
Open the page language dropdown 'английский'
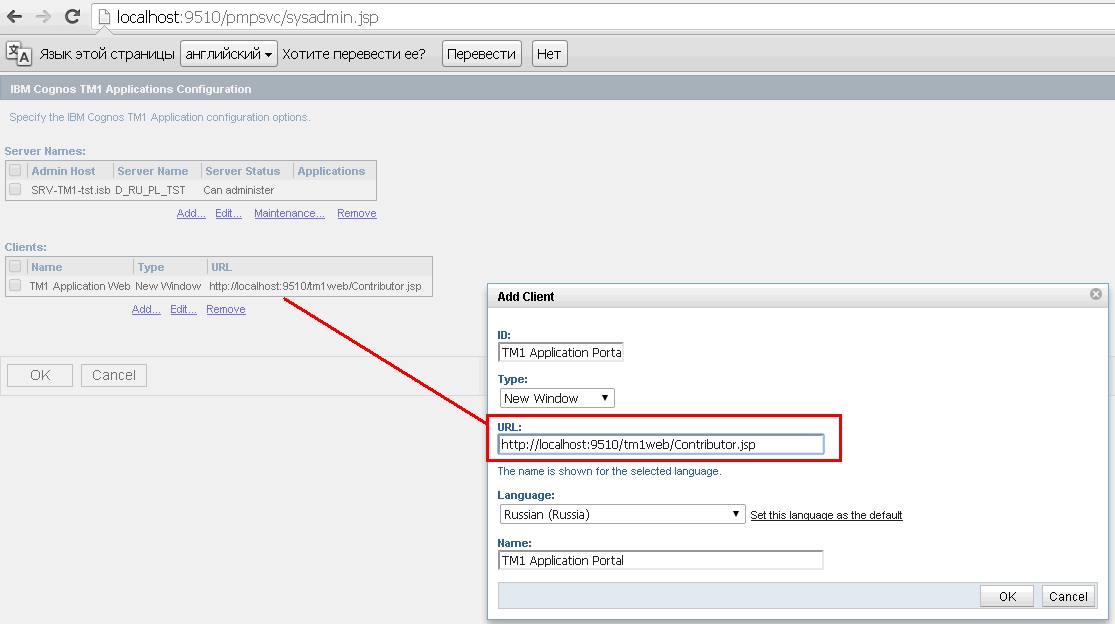(x=228, y=54)
